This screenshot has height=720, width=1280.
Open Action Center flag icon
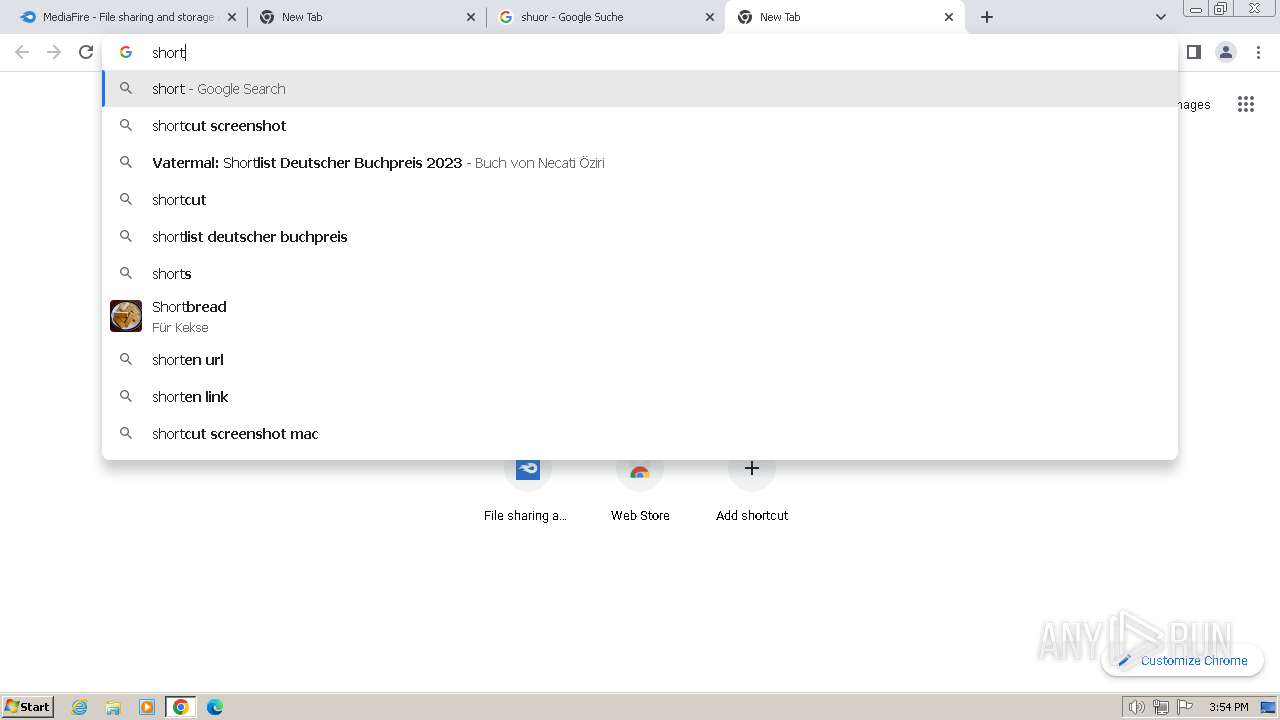[x=1185, y=707]
